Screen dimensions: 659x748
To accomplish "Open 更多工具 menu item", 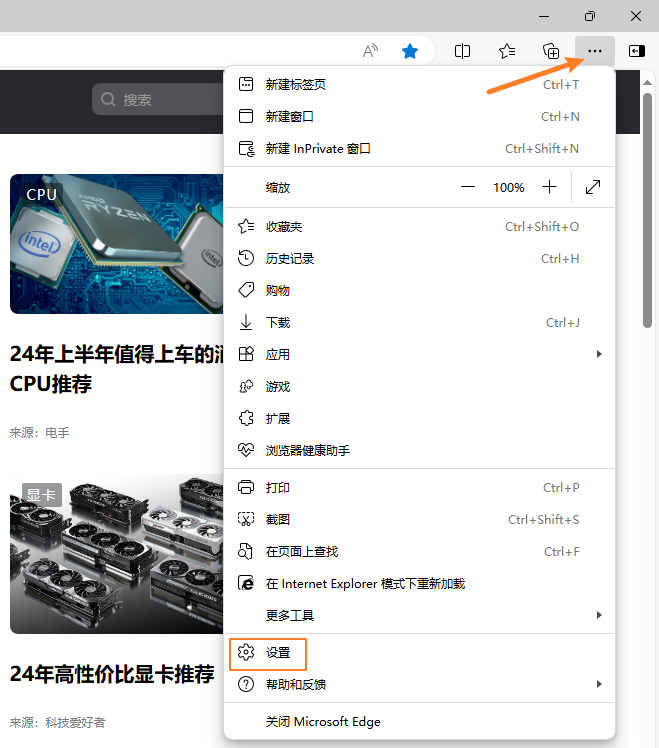I will click(x=419, y=615).
